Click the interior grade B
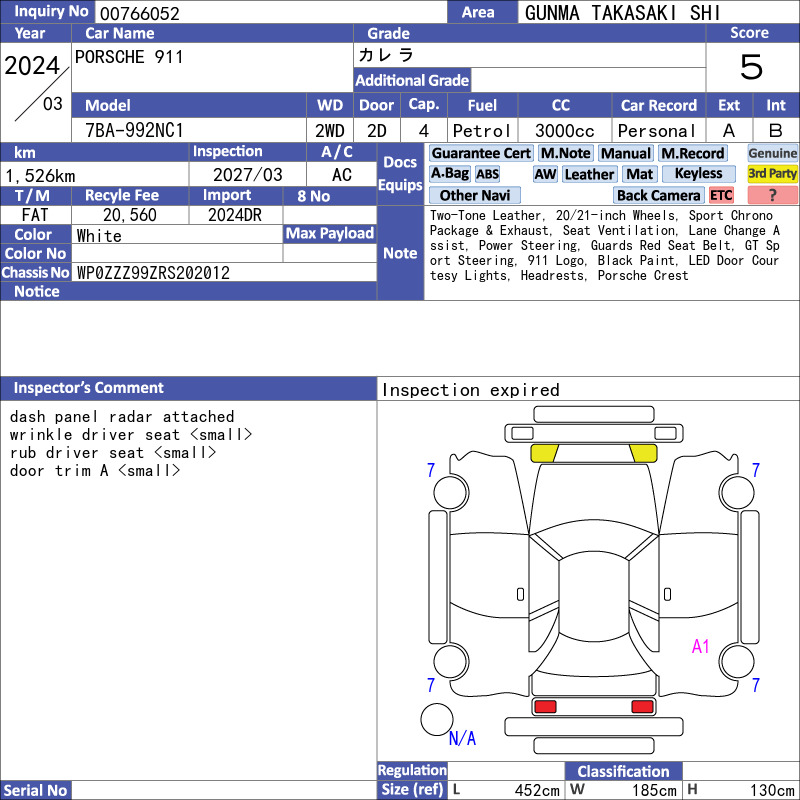The image size is (800, 800). [x=776, y=131]
